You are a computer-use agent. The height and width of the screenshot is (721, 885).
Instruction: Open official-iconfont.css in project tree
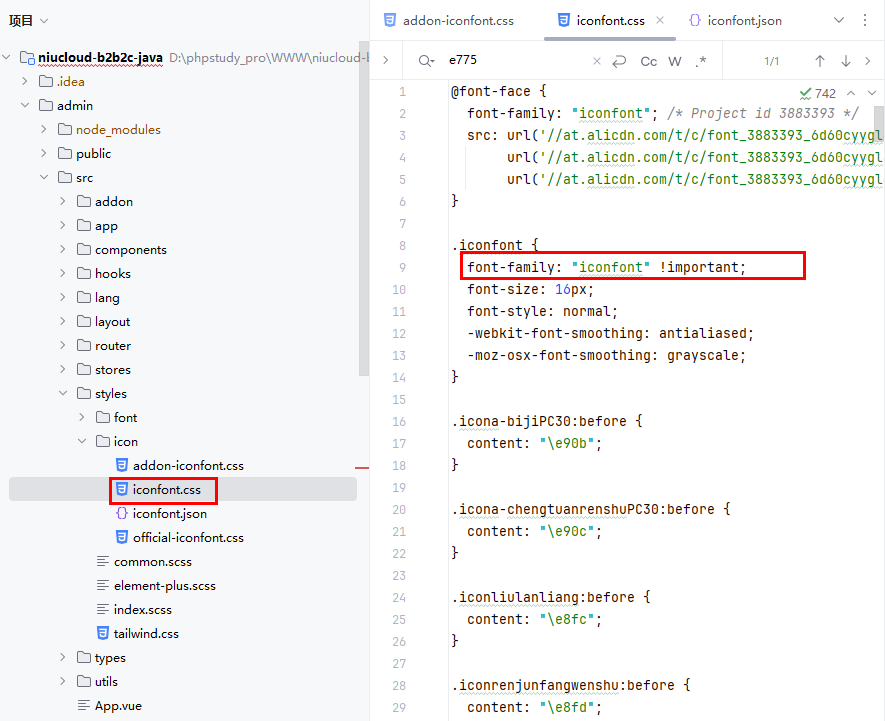pyautogui.click(x=188, y=537)
